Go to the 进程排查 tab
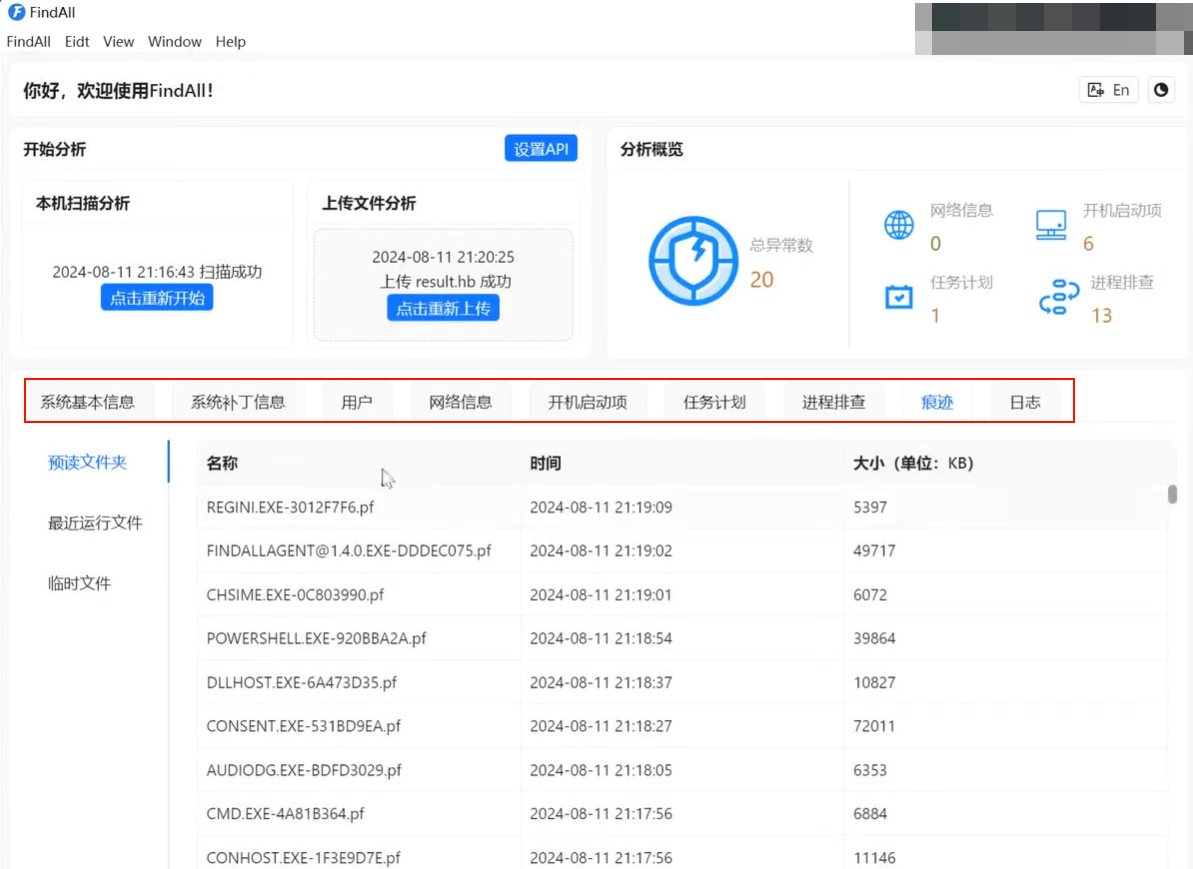1193x869 pixels. (834, 402)
